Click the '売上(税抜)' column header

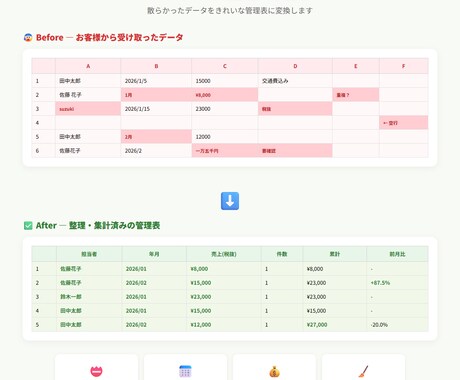pos(224,254)
